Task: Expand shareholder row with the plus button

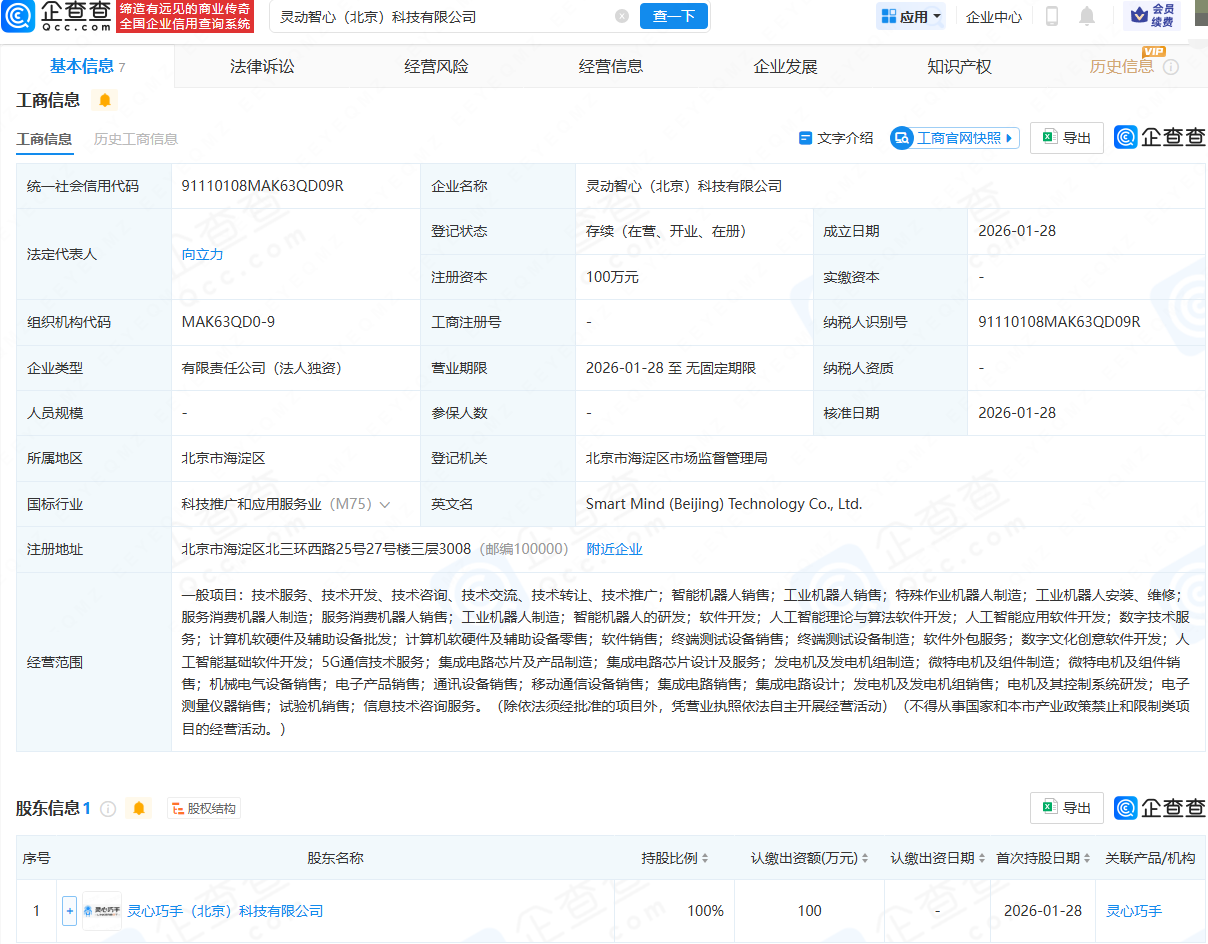Action: [x=68, y=910]
